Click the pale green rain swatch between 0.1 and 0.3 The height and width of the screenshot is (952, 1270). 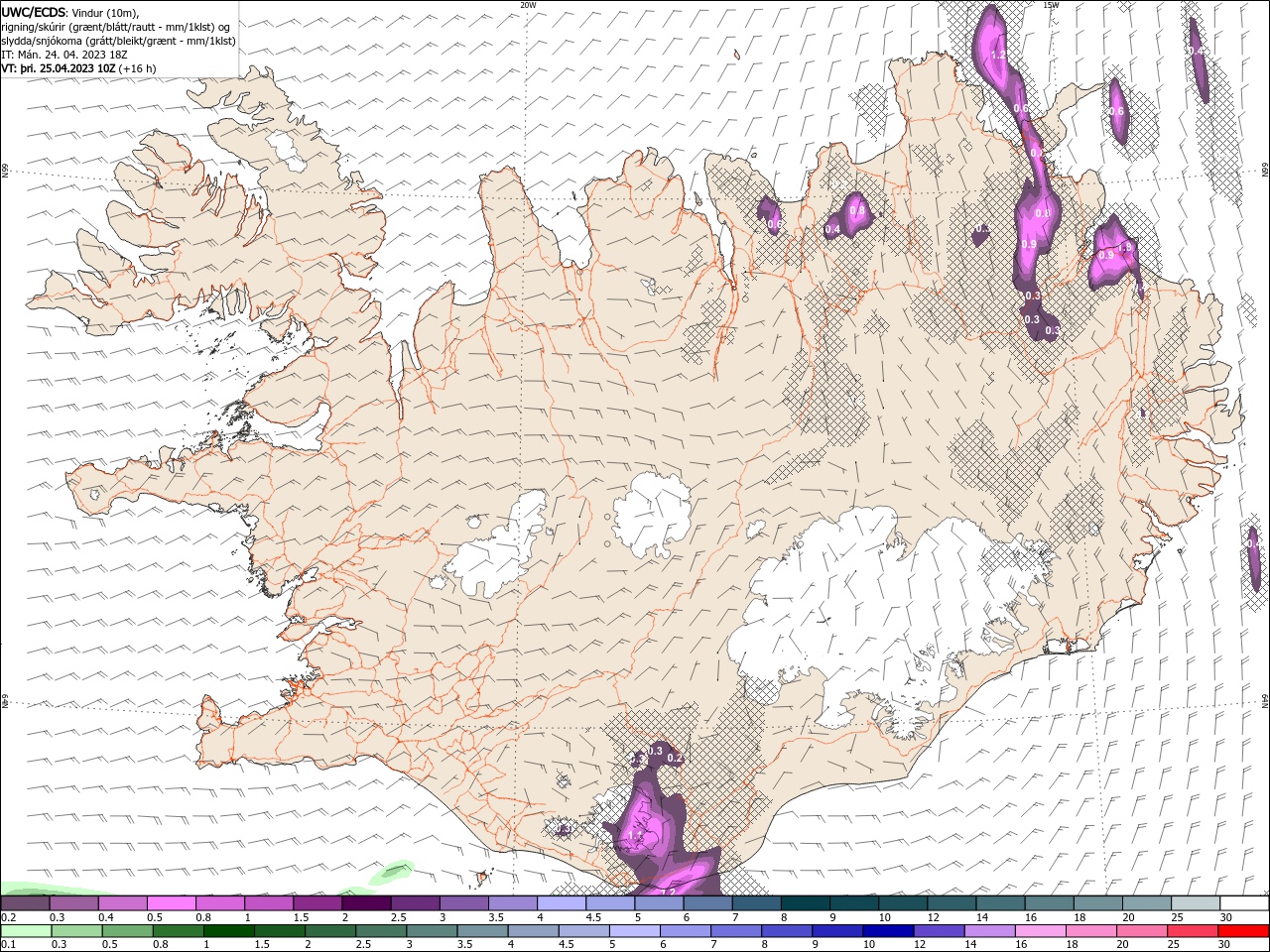[25, 931]
